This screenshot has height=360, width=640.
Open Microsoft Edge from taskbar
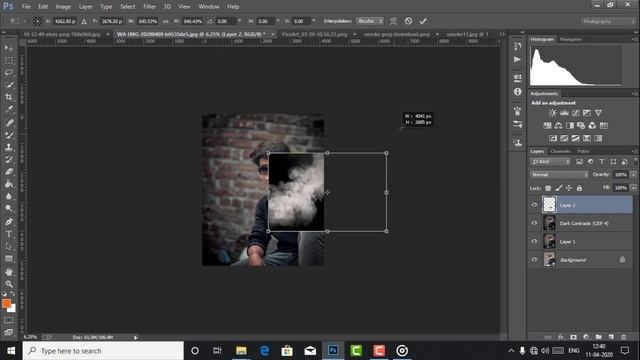point(264,351)
